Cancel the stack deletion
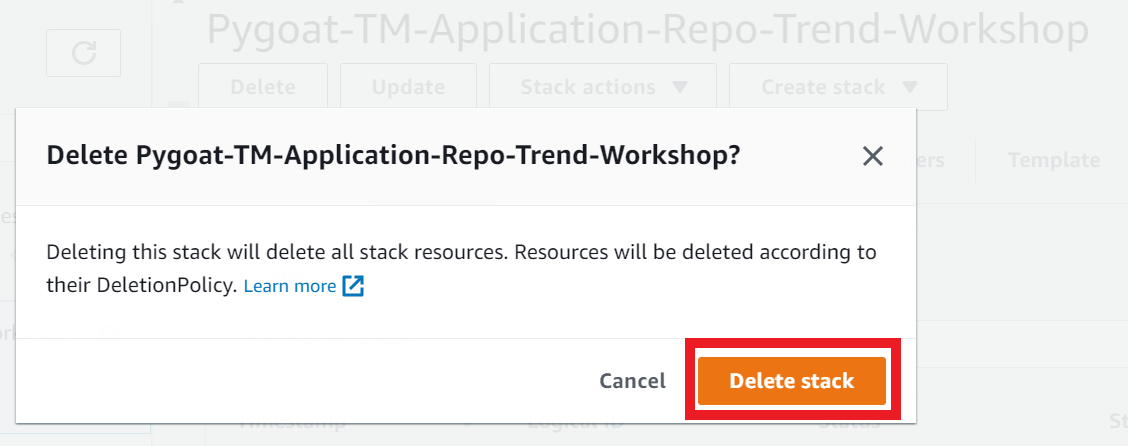The width and height of the screenshot is (1128, 446). [x=632, y=381]
